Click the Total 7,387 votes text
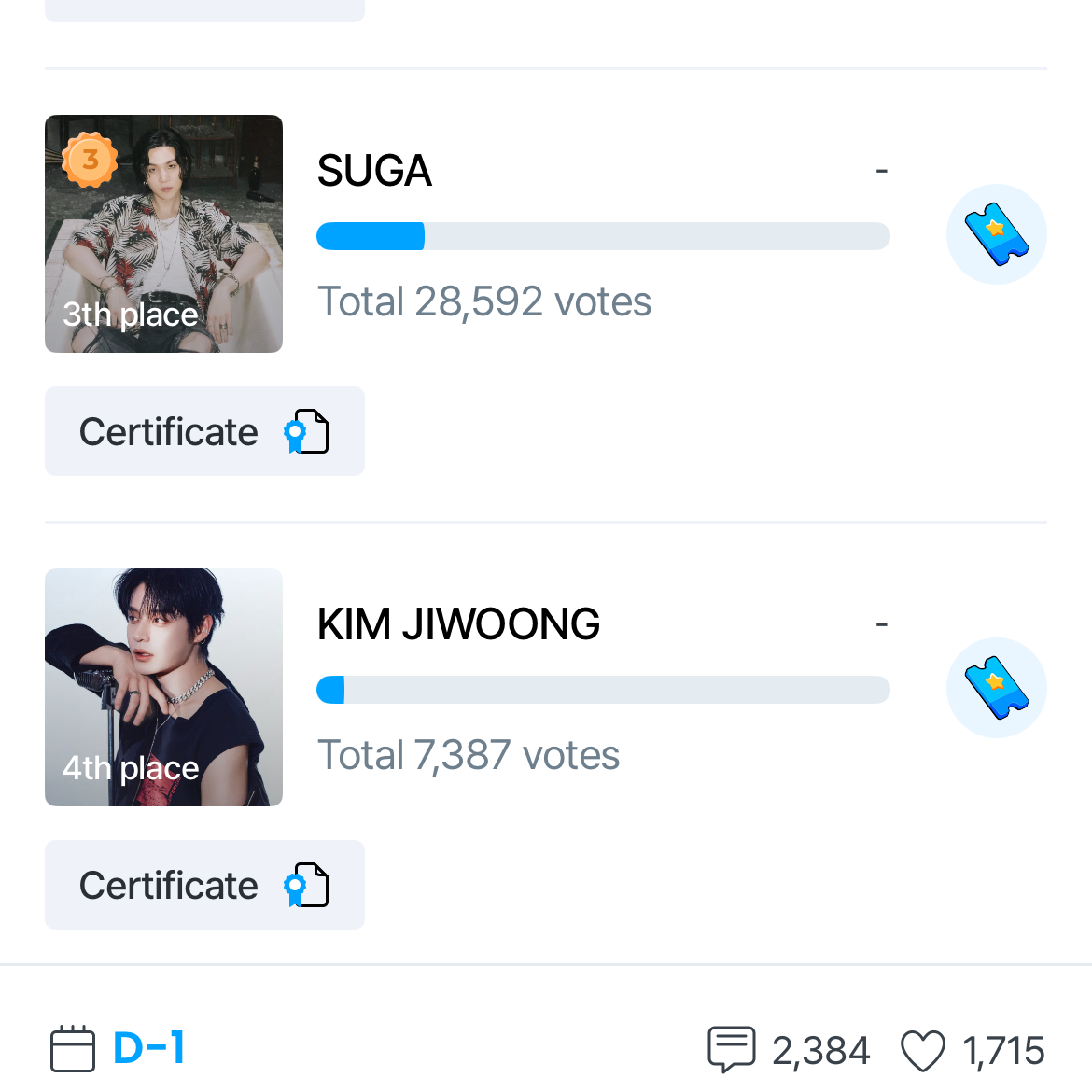This screenshot has height=1092, width=1092. 469,755
